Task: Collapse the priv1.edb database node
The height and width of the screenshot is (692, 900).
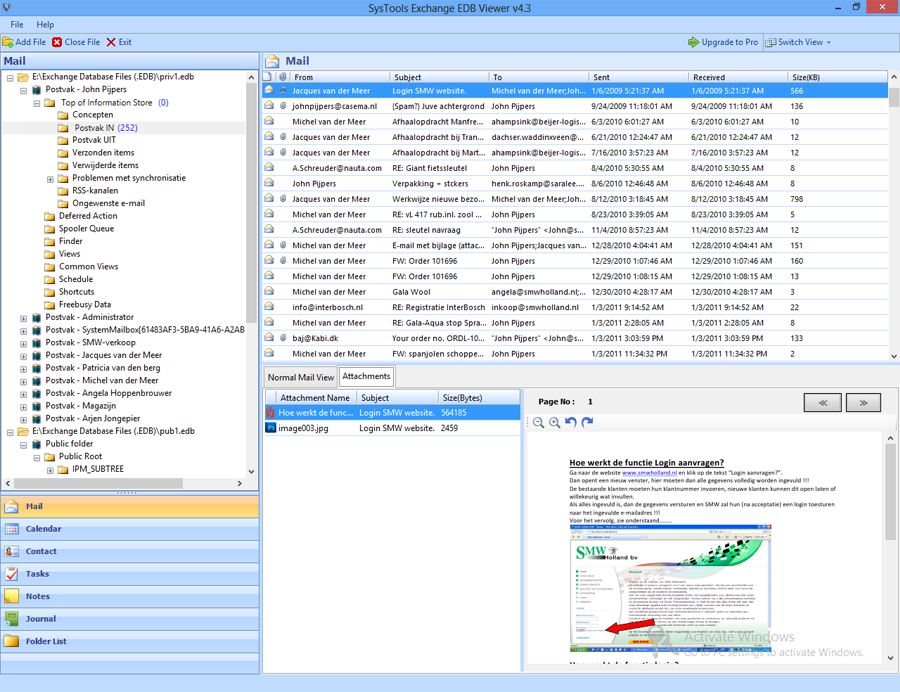Action: pos(10,77)
